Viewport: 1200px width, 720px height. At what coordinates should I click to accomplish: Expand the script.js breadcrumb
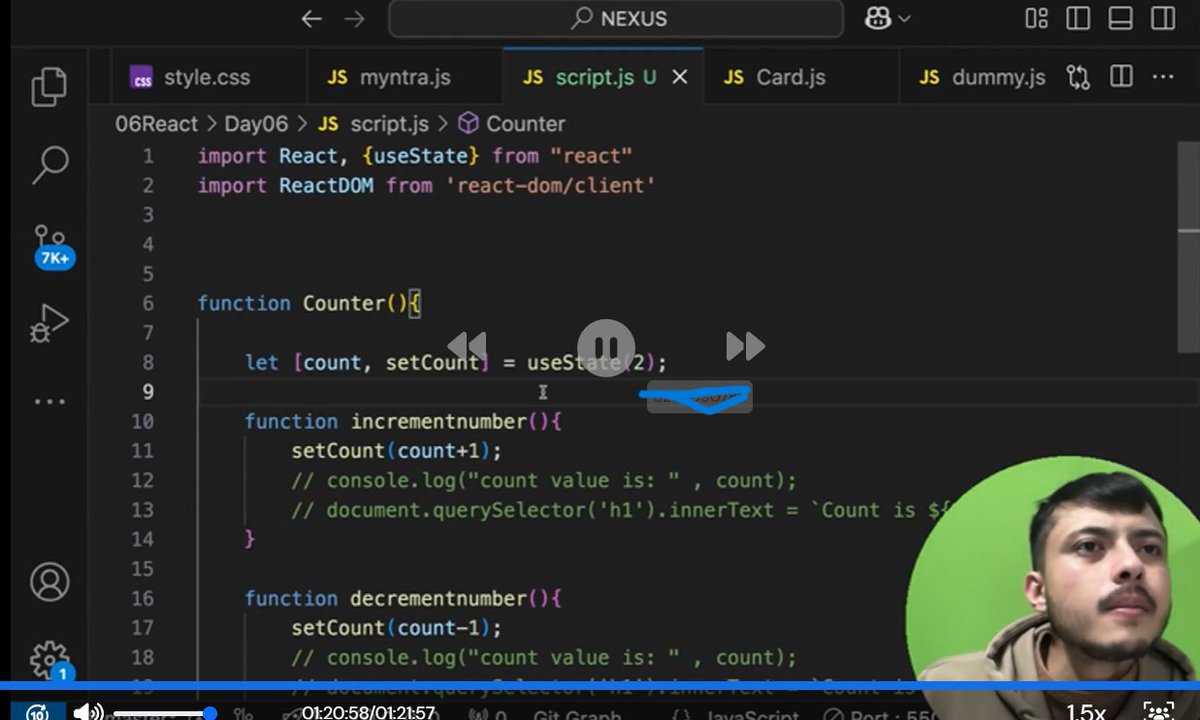pos(374,124)
